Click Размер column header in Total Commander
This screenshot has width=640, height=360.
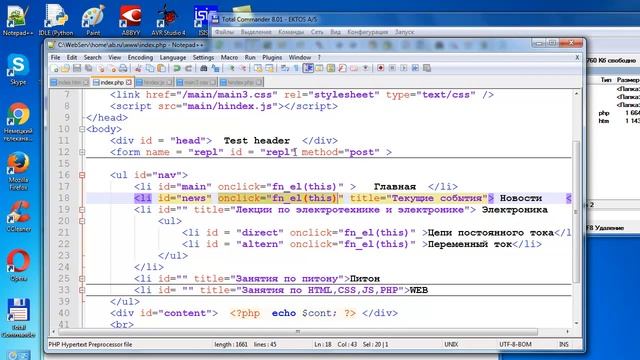point(628,80)
